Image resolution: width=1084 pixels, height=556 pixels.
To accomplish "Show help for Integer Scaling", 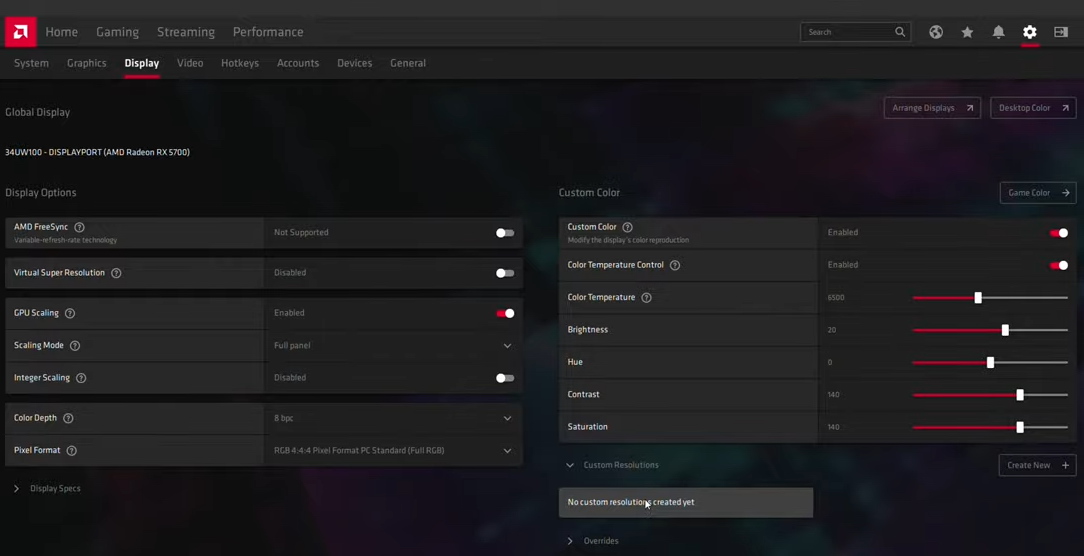I will [x=81, y=378].
